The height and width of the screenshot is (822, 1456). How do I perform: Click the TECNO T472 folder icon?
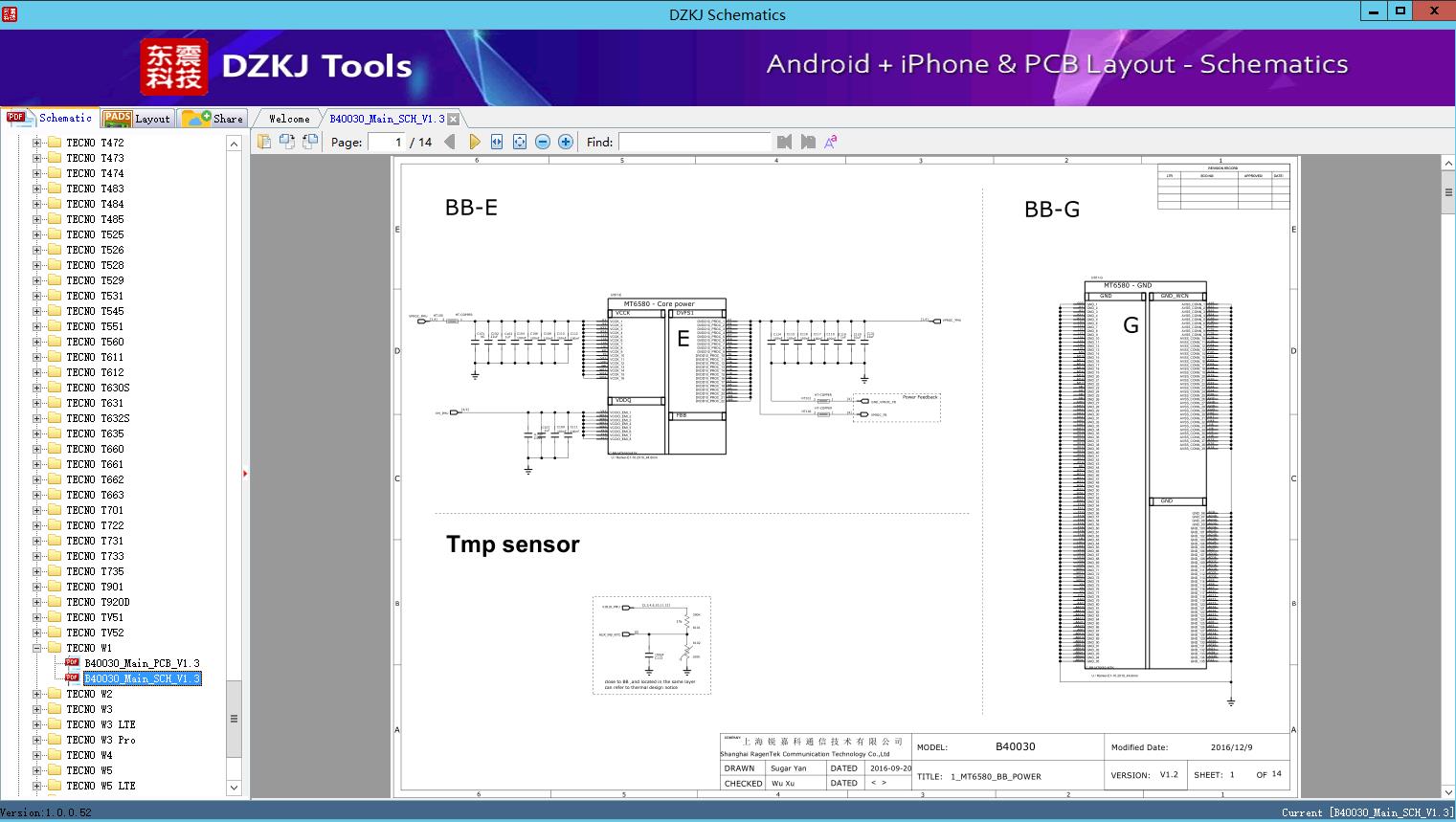tap(55, 143)
